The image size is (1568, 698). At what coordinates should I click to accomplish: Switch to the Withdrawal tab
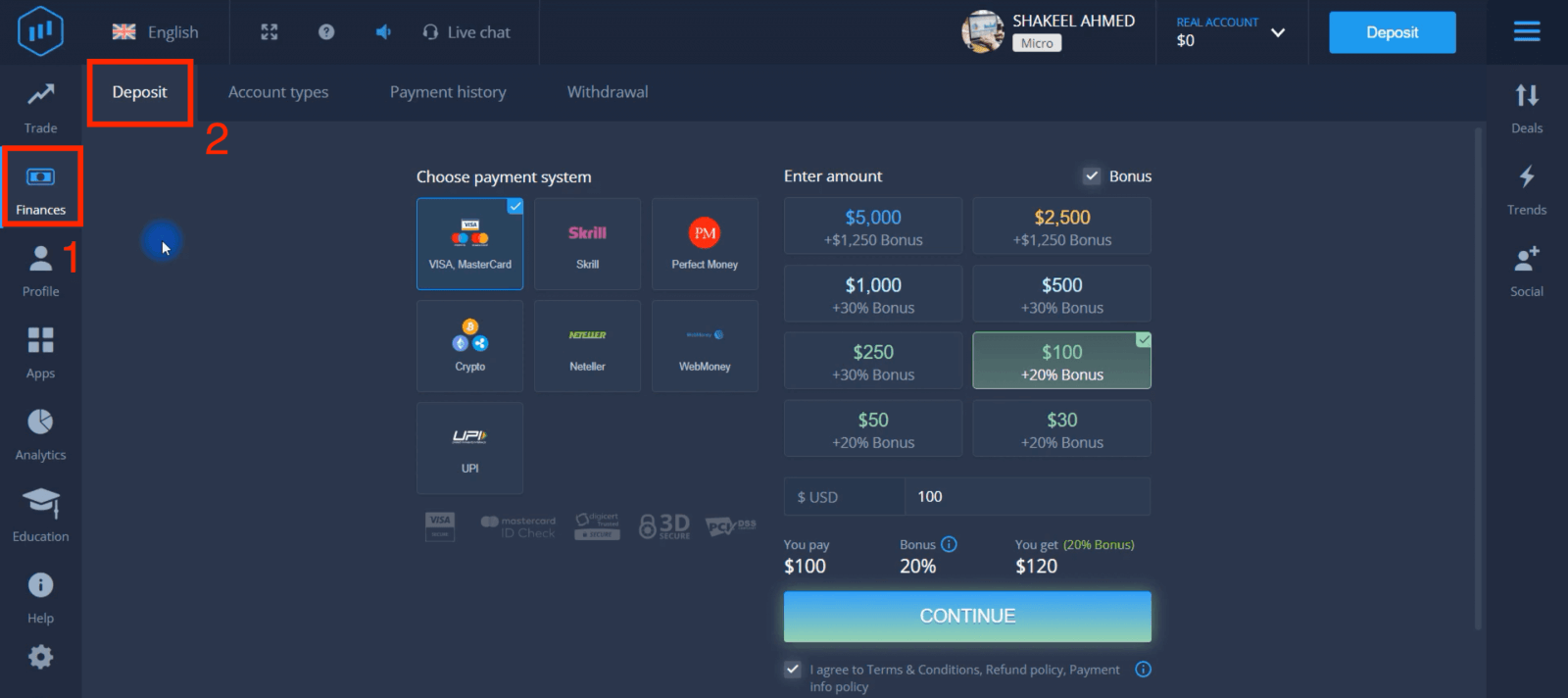607,92
